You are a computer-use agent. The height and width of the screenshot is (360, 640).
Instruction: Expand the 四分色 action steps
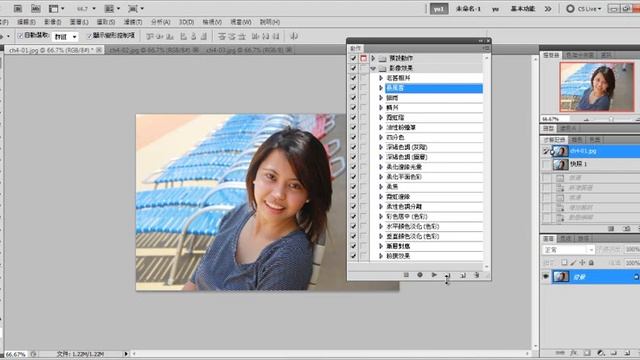(x=381, y=138)
